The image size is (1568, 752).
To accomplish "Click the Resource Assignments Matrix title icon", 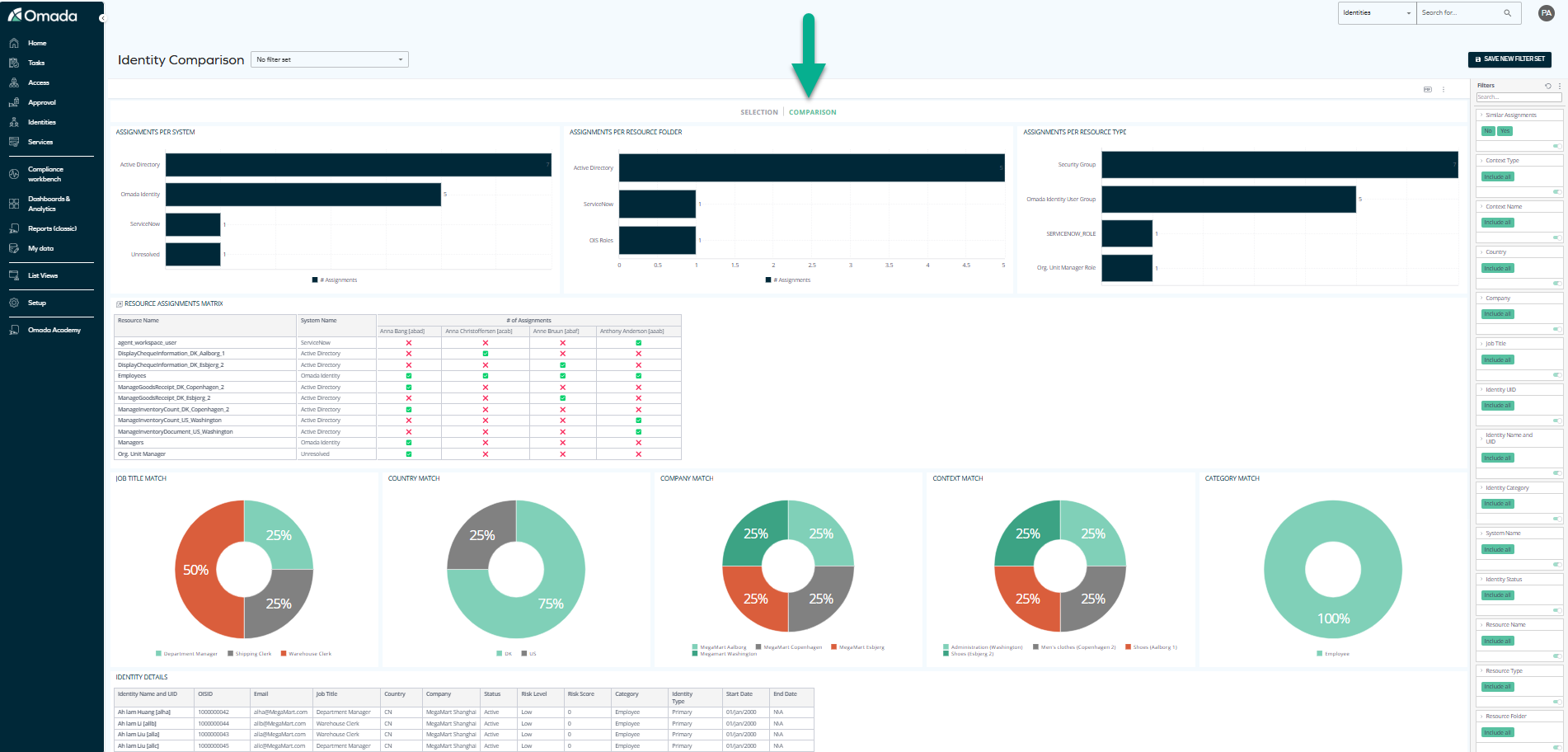I will point(119,304).
